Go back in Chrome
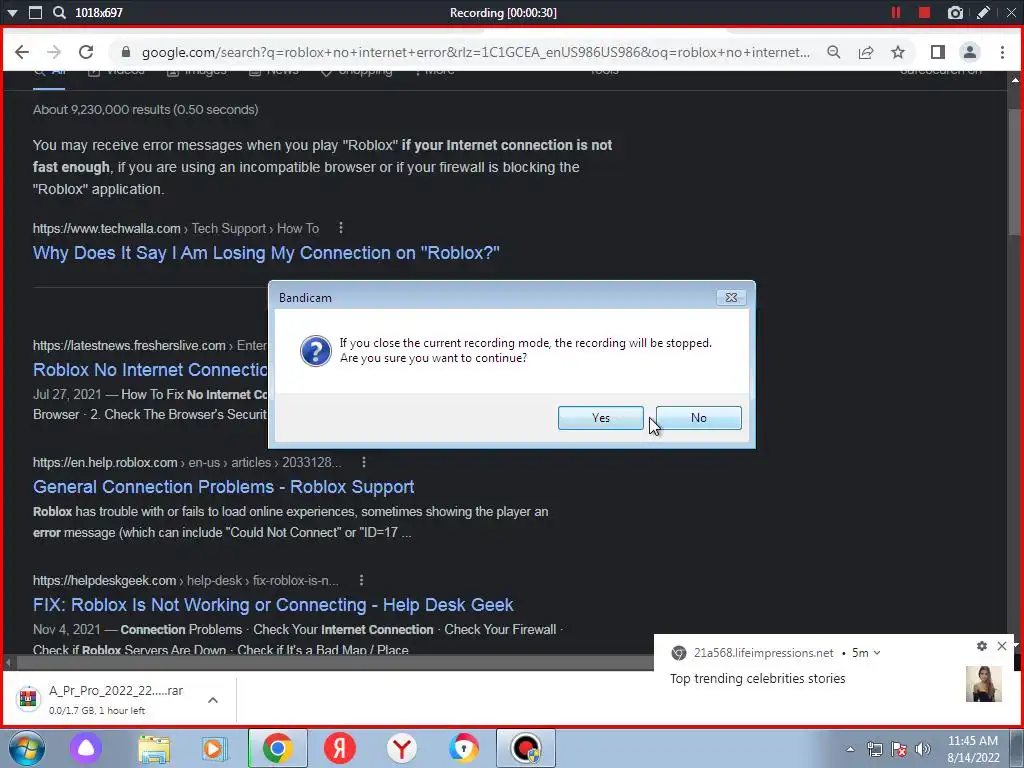 (x=22, y=52)
